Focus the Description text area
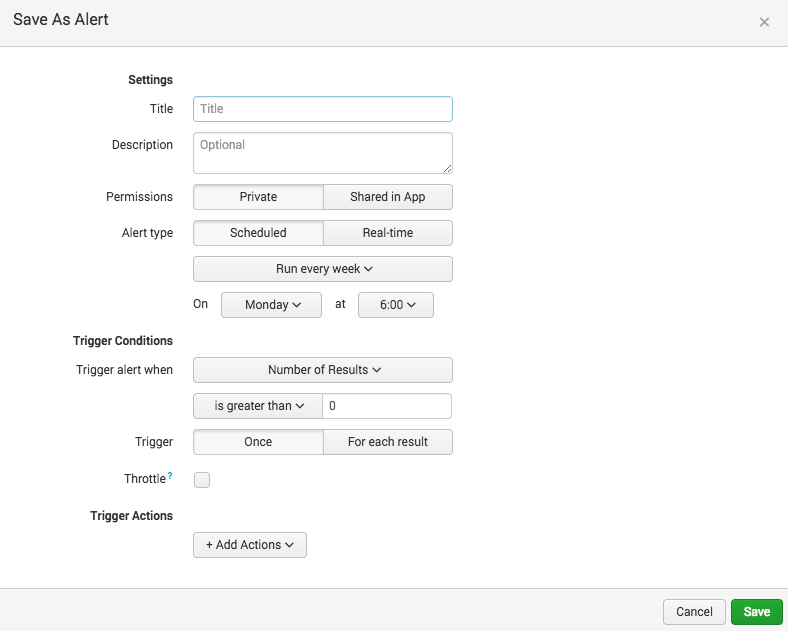The height and width of the screenshot is (631, 788). (x=322, y=153)
